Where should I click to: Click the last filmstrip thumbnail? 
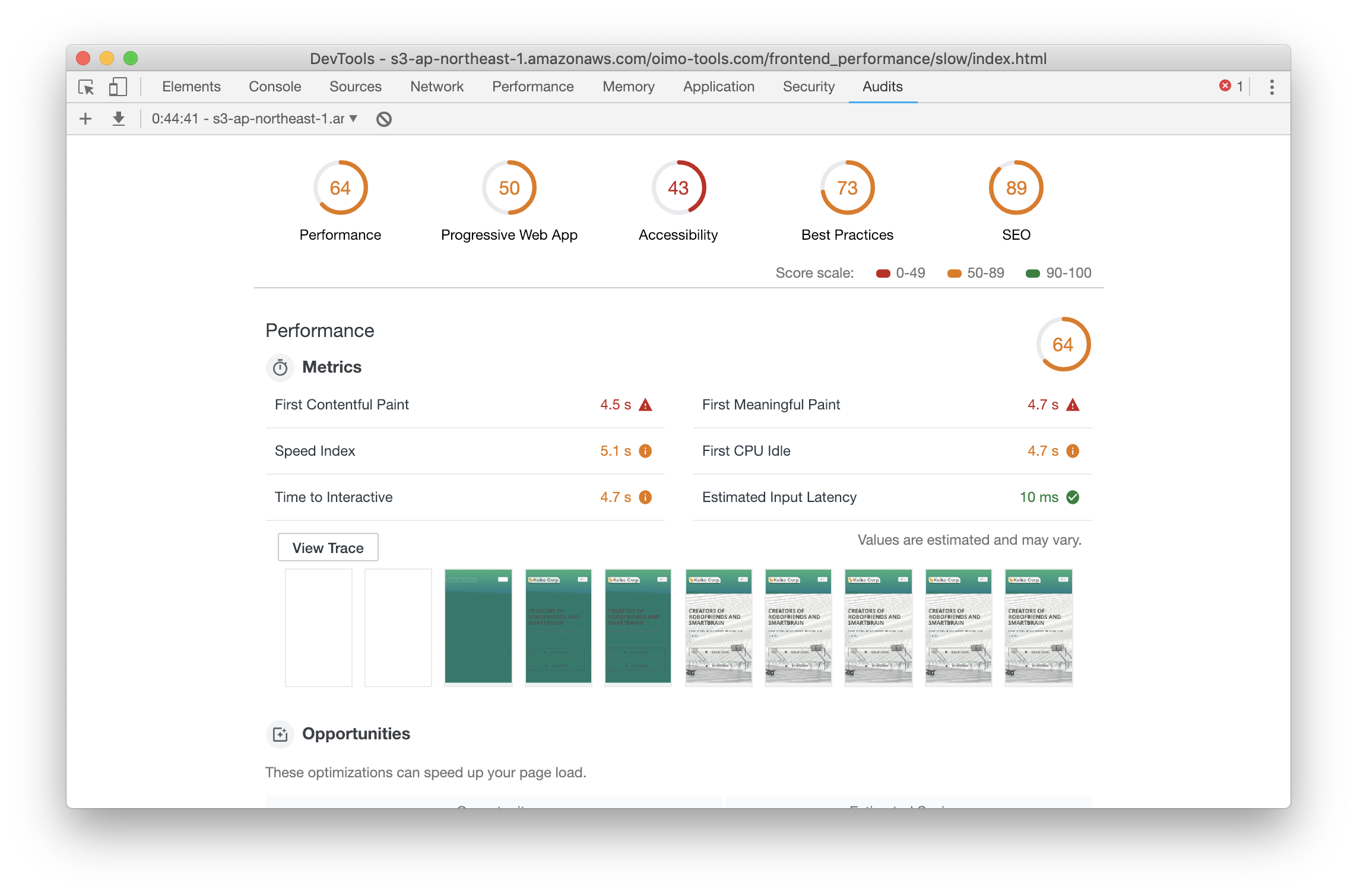[x=1039, y=628]
